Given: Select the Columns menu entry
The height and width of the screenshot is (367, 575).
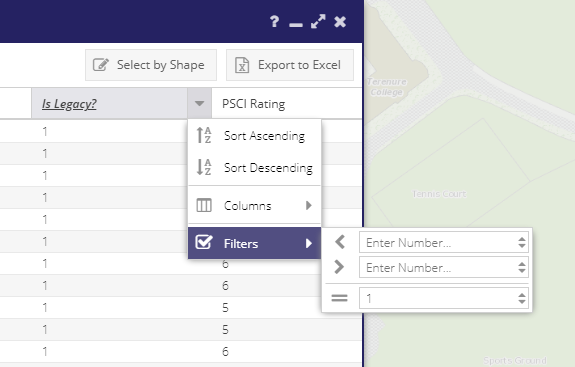Looking at the screenshot, I should tap(254, 205).
